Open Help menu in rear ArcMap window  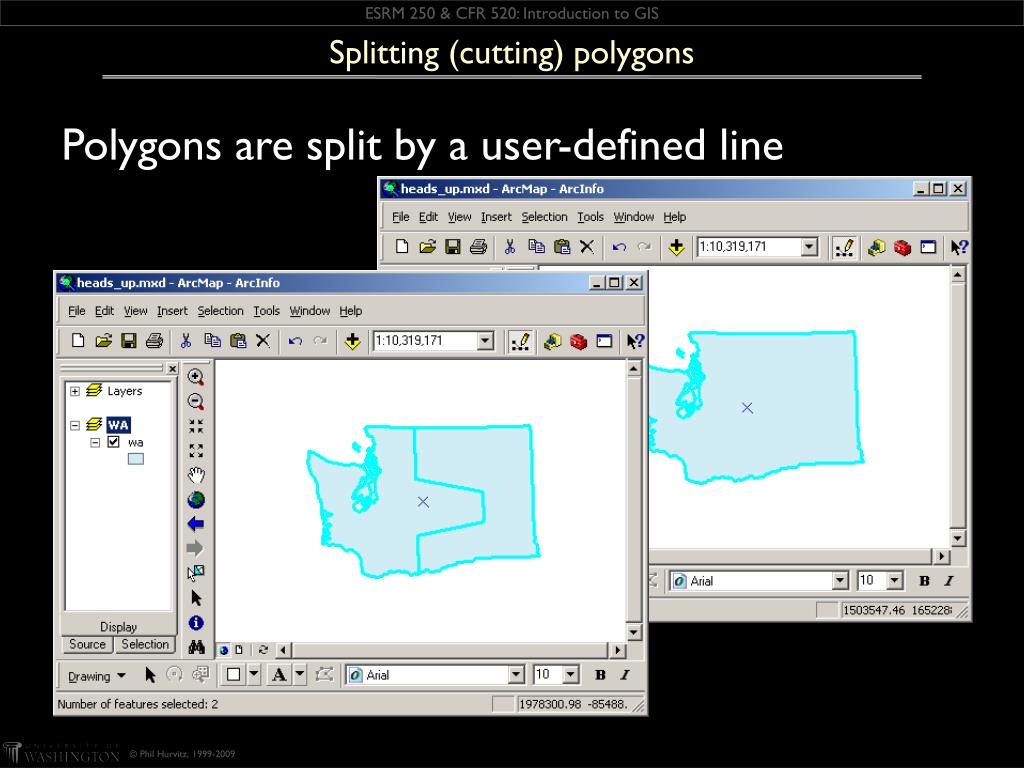pyautogui.click(x=675, y=217)
